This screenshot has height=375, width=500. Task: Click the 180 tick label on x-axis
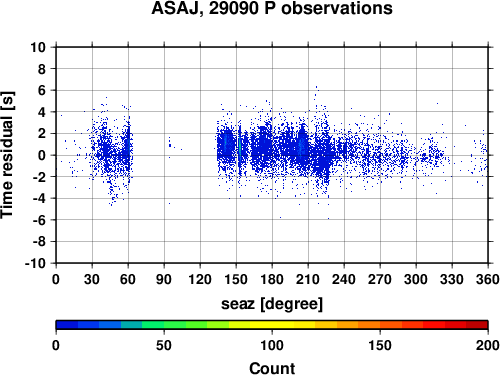(272, 279)
